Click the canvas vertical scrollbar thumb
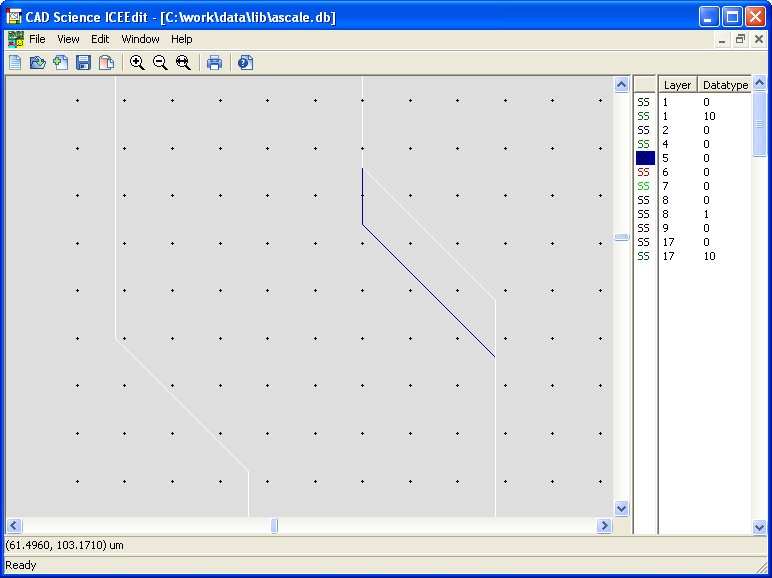 click(621, 237)
